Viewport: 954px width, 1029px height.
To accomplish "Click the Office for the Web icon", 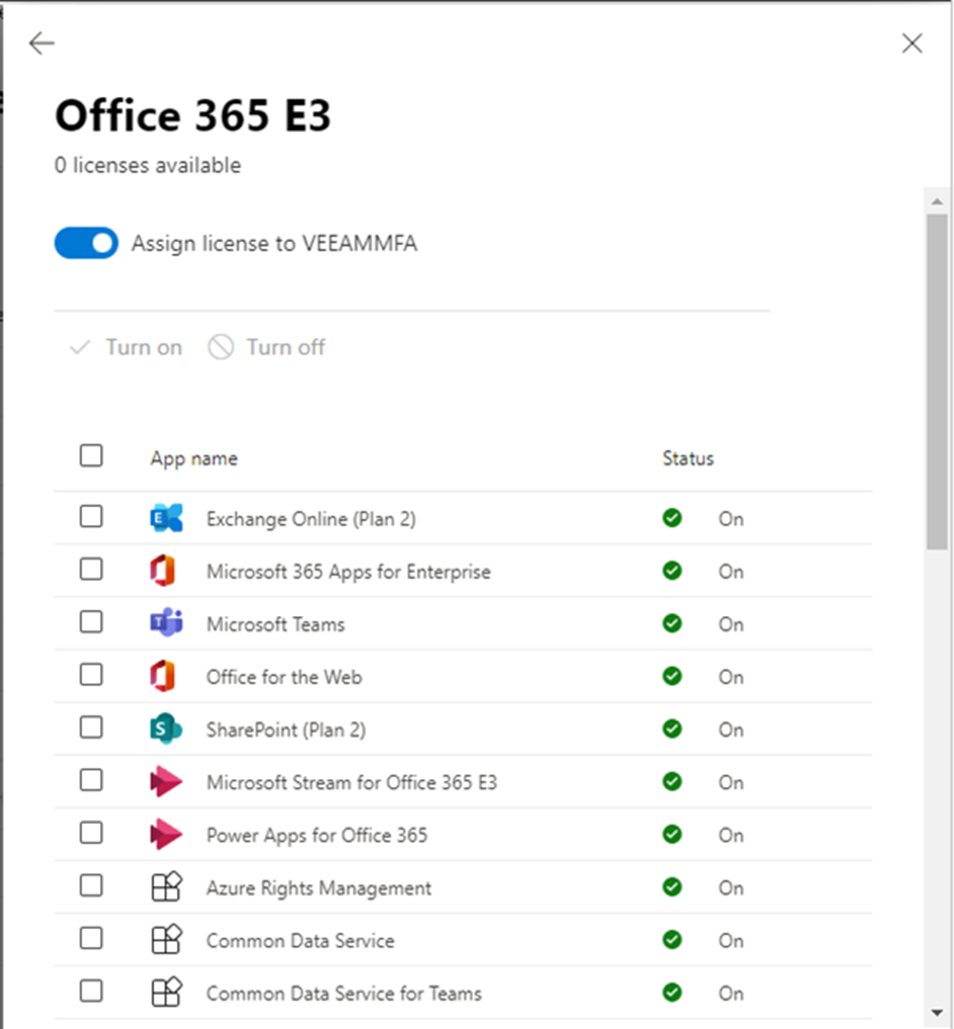I will [x=163, y=676].
